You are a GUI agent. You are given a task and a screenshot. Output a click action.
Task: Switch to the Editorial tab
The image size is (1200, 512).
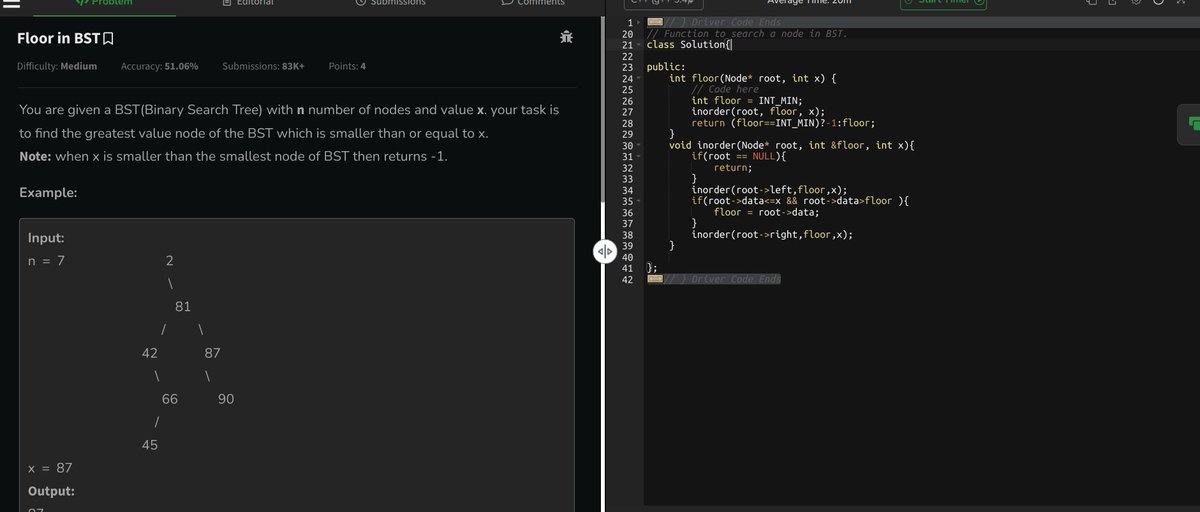pos(248,4)
